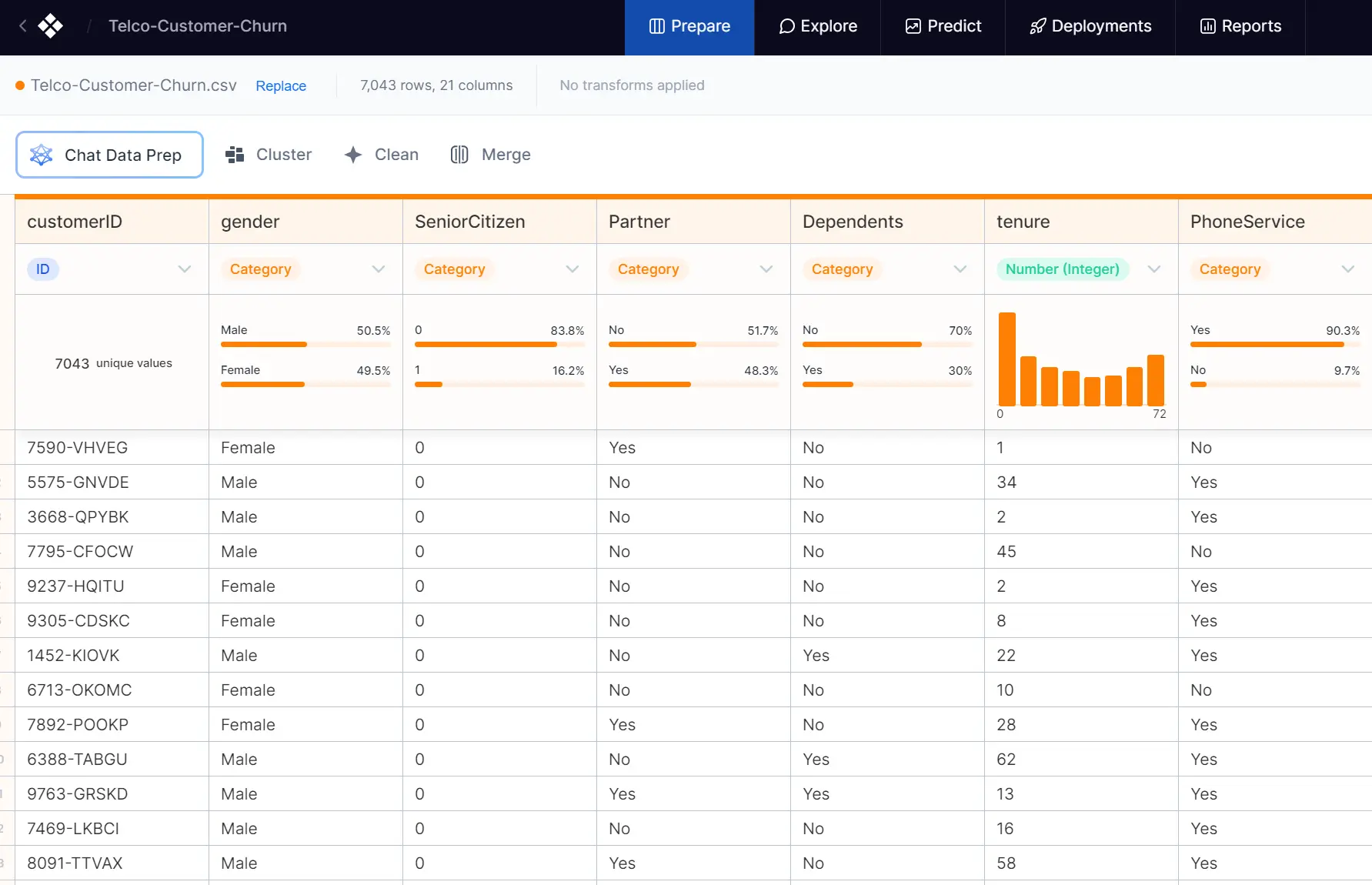
Task: Open the gender column type dropdown
Action: (378, 269)
